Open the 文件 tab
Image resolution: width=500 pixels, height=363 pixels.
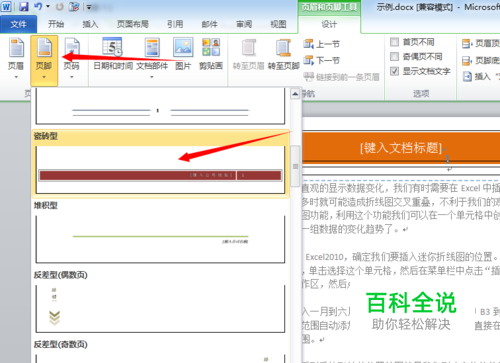point(18,24)
